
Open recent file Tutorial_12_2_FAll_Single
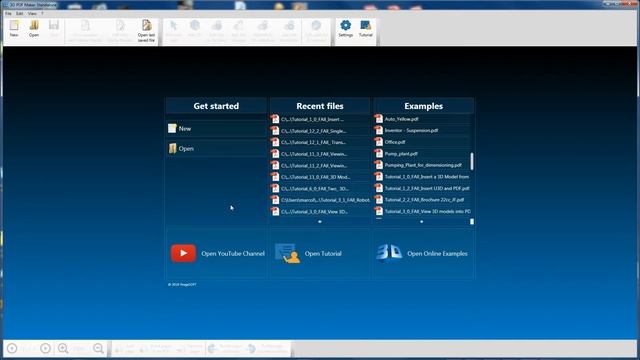[x=320, y=131]
